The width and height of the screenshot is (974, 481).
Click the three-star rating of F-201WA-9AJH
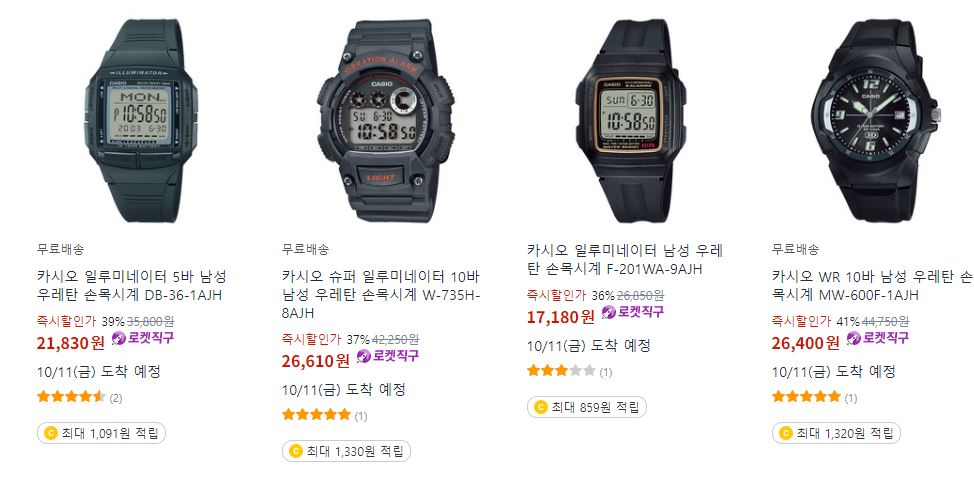[562, 371]
